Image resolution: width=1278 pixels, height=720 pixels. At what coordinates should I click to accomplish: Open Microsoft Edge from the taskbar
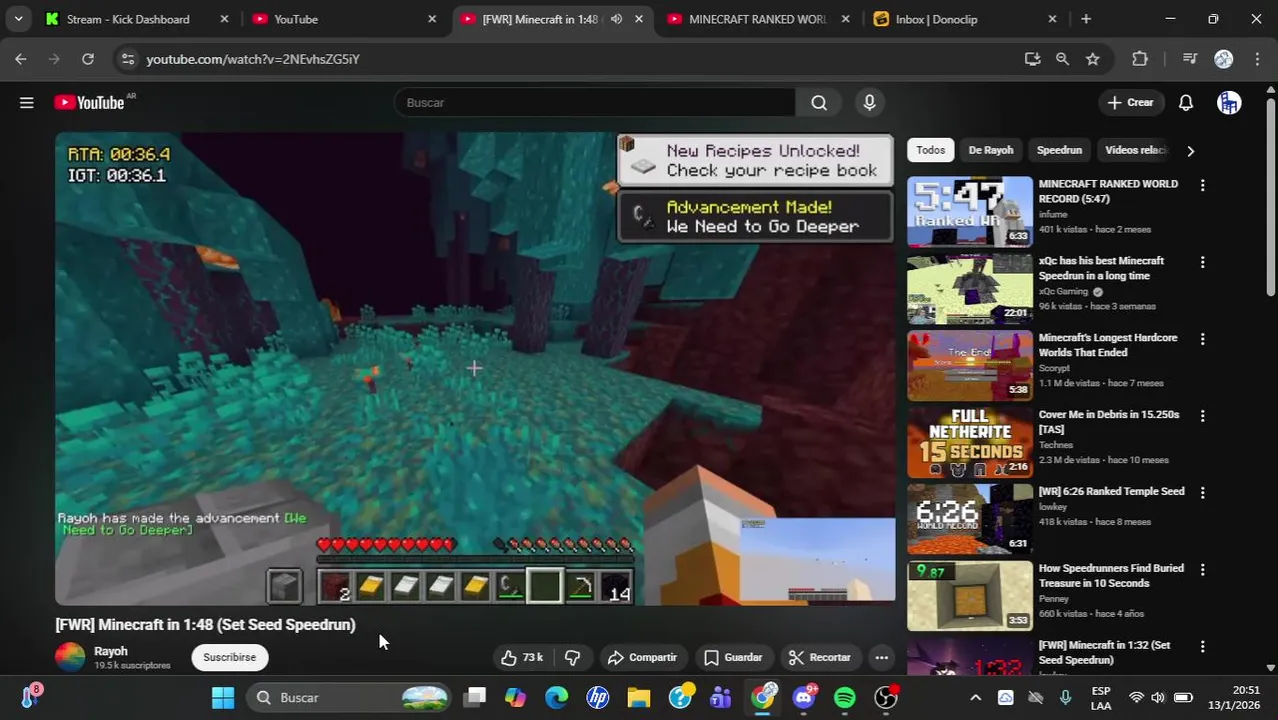(x=556, y=697)
